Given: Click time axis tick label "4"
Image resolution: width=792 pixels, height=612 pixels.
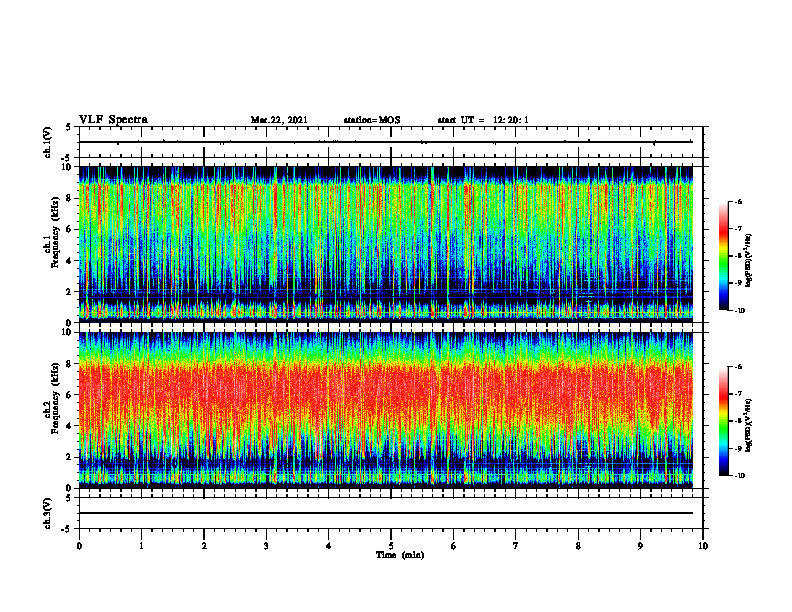Looking at the screenshot, I should point(328,546).
